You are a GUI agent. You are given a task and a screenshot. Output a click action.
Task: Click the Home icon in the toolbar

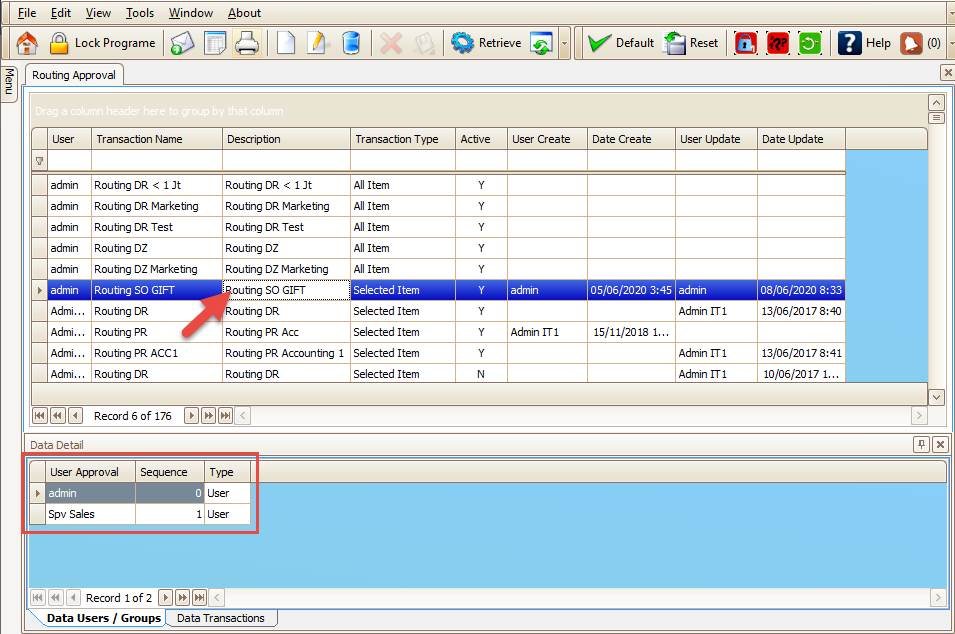coord(27,43)
